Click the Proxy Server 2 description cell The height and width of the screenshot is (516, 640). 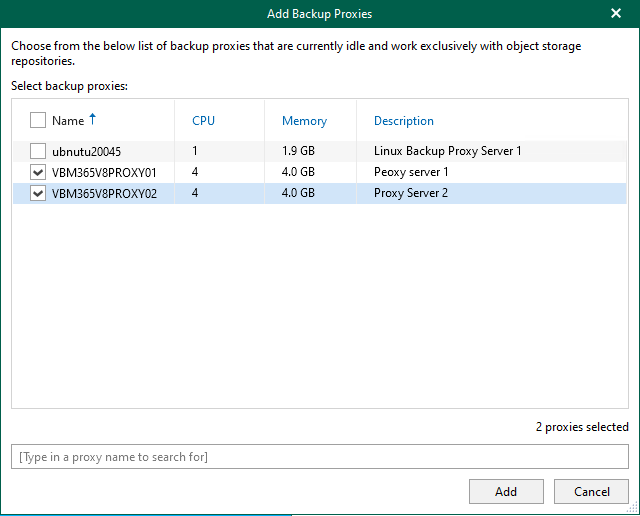pyautogui.click(x=410, y=193)
